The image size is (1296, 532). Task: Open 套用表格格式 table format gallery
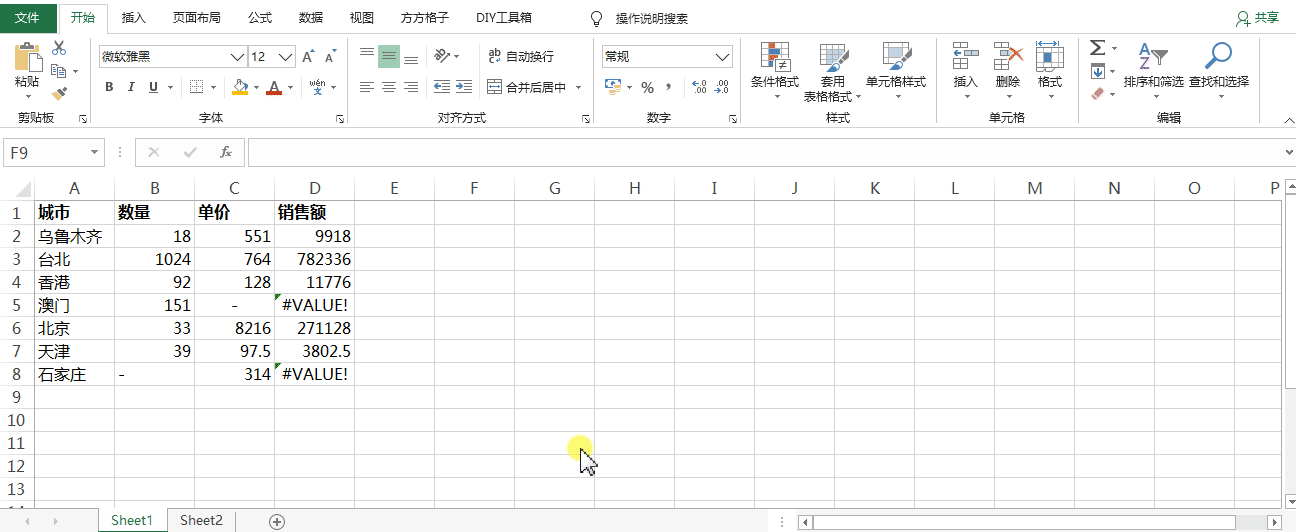pyautogui.click(x=832, y=73)
